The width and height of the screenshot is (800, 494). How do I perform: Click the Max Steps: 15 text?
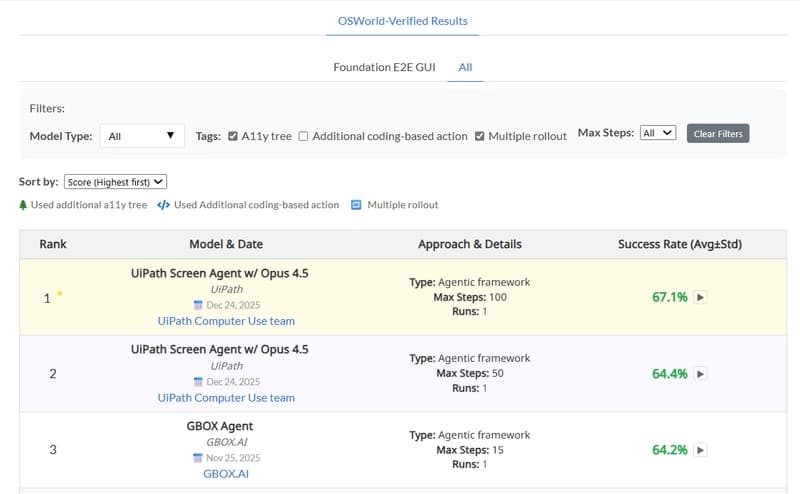click(x=470, y=450)
